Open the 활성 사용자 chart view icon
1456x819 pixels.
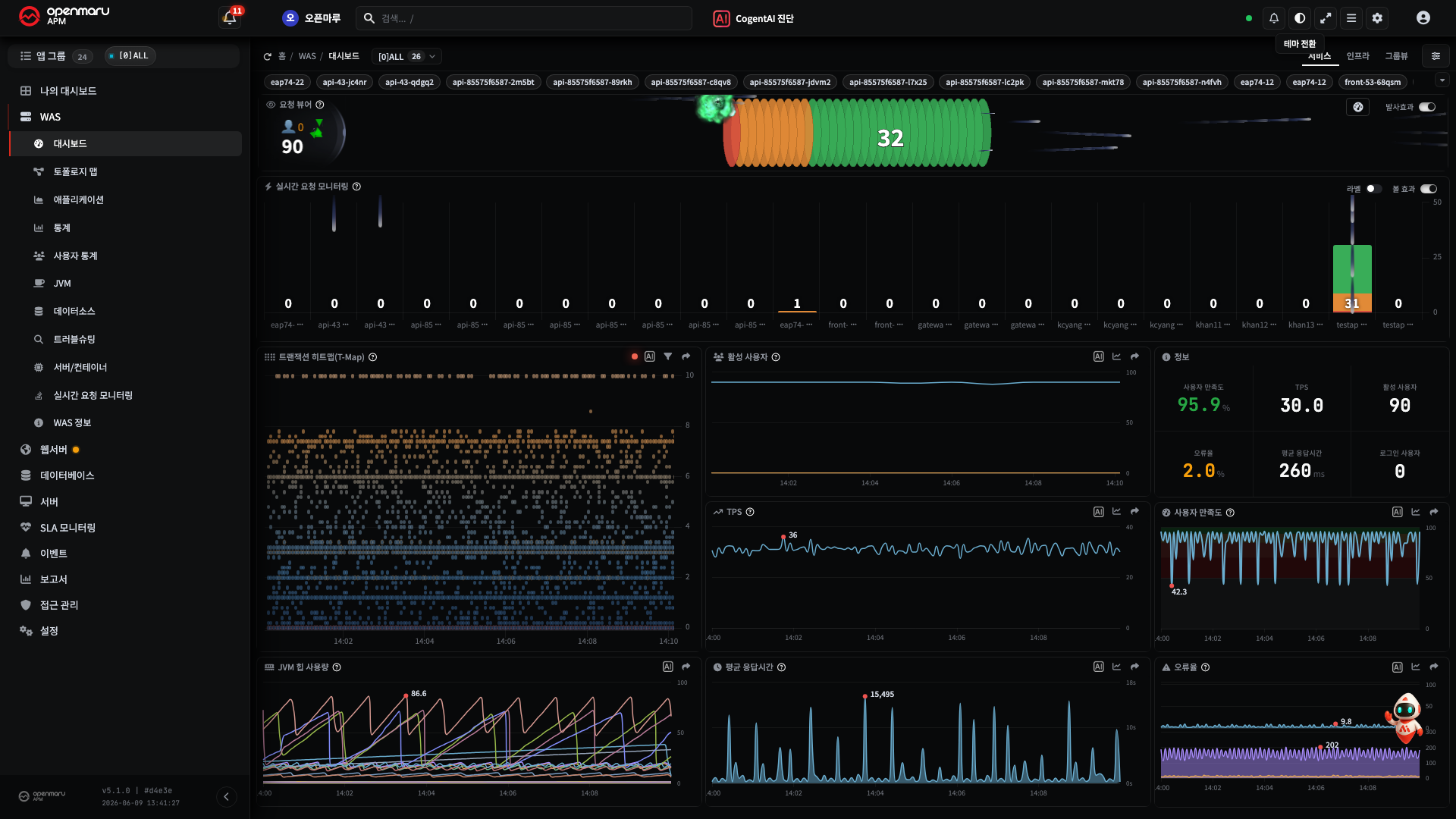click(1116, 356)
